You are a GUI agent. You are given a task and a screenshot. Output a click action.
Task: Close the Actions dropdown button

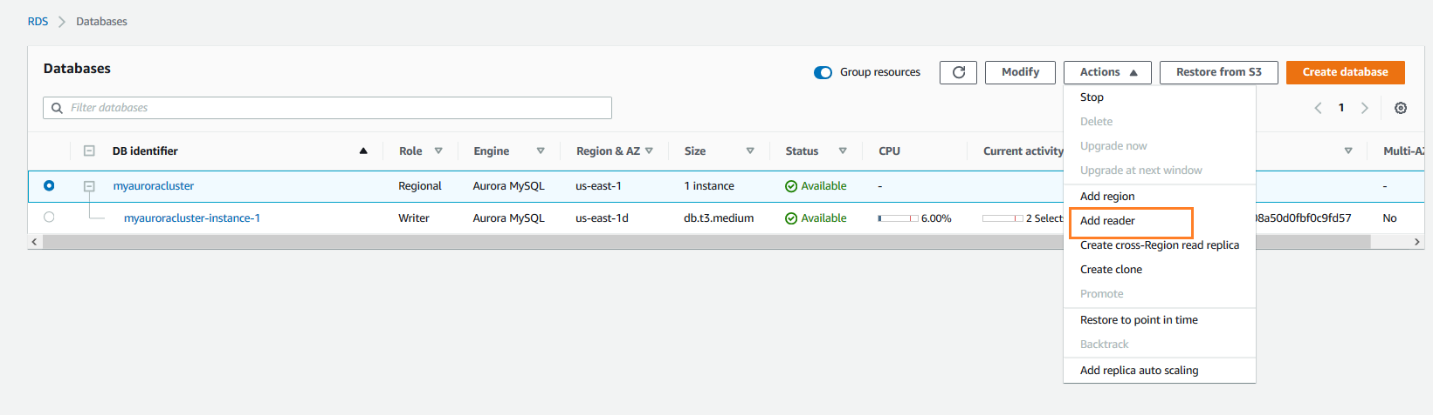1108,72
